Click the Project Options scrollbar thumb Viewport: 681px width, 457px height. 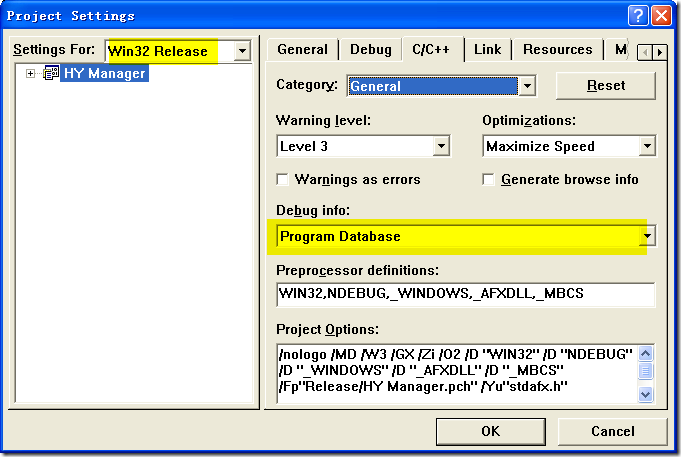(645, 371)
